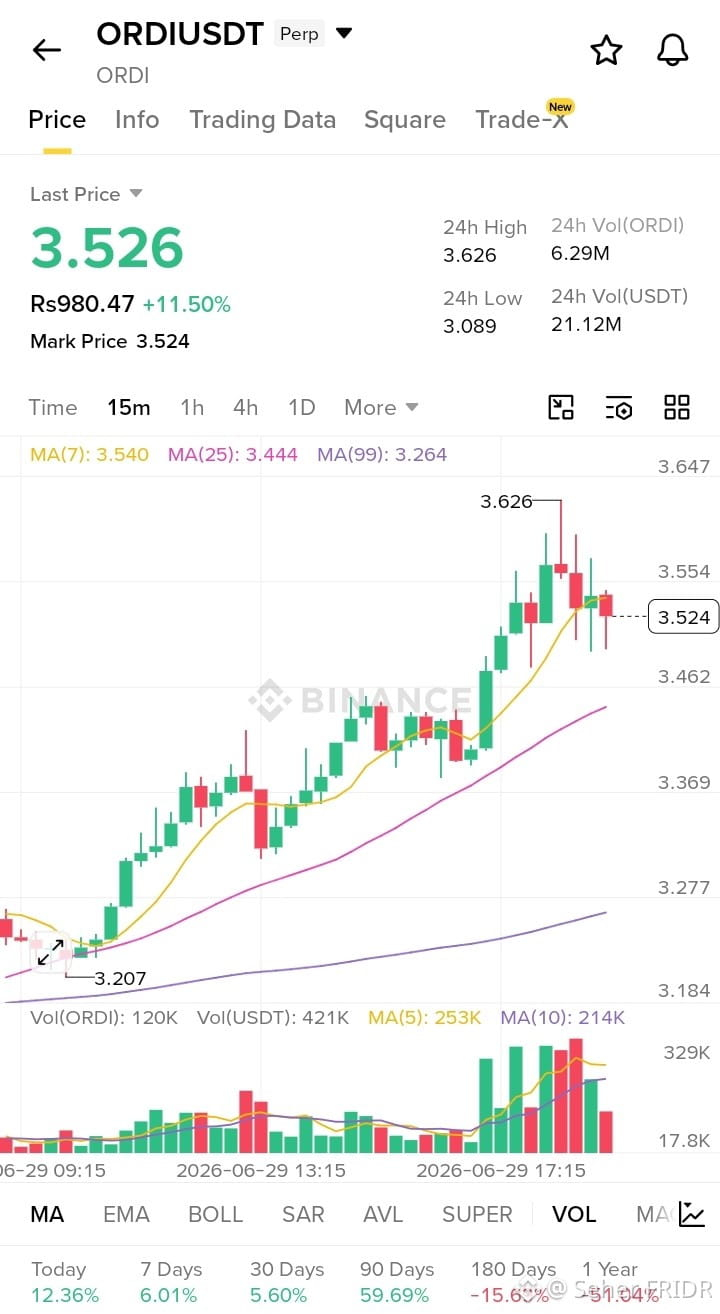Image resolution: width=720 pixels, height=1314 pixels.
Task: Tap the Today 12.36% performance
Action: pos(65,1282)
